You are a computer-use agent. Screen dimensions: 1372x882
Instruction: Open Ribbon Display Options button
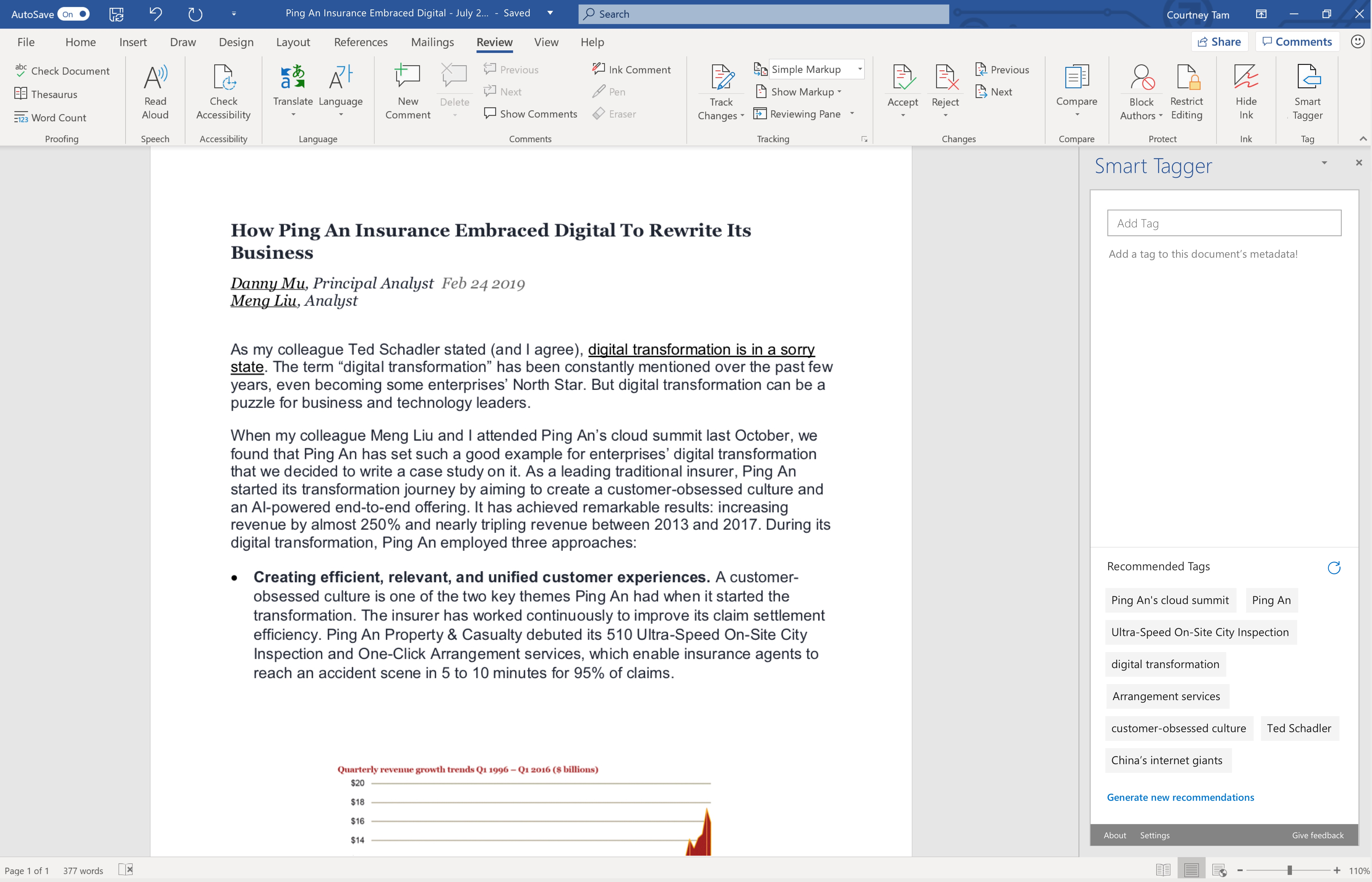(1261, 14)
